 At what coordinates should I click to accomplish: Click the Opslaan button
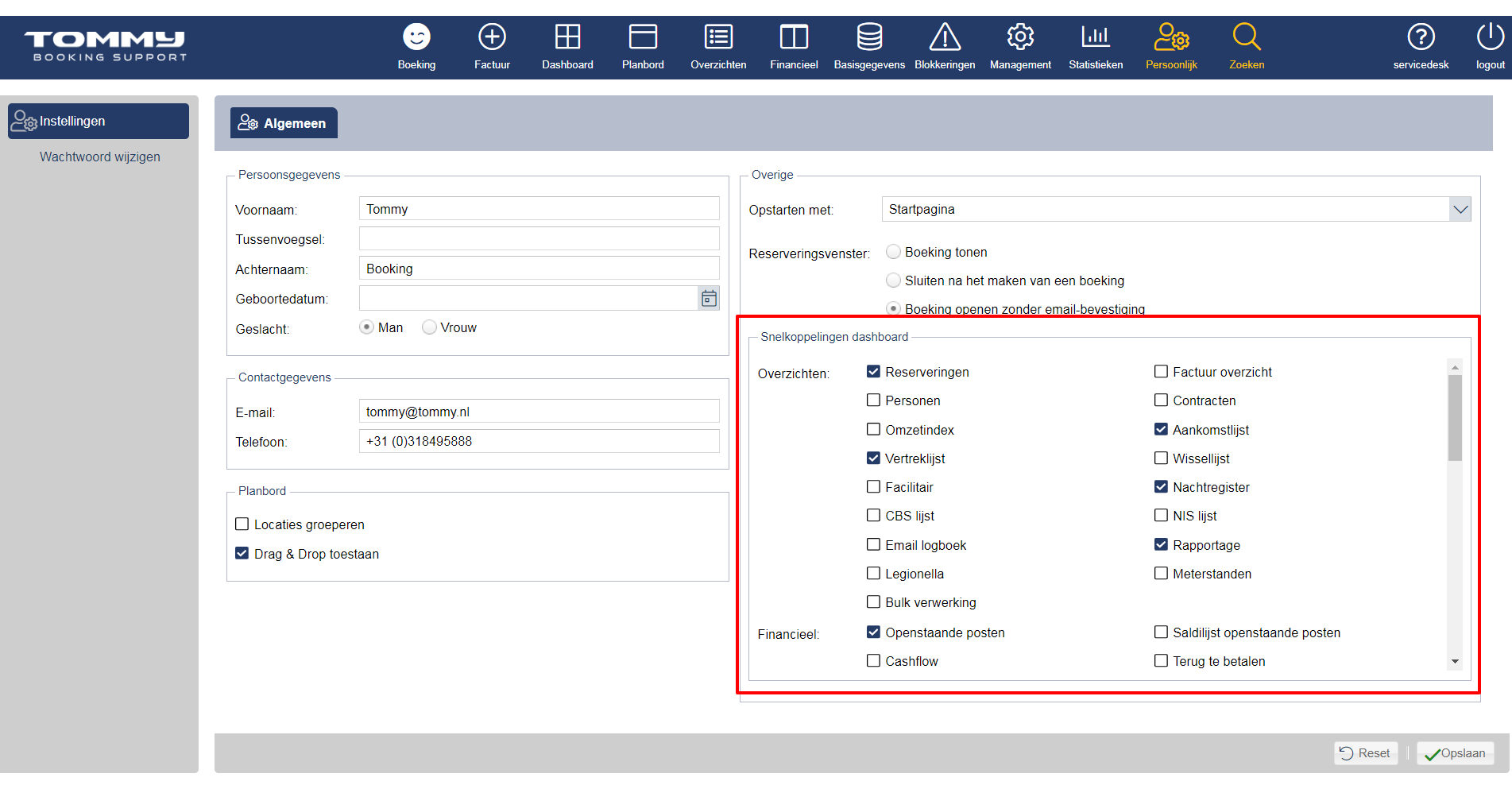1456,753
